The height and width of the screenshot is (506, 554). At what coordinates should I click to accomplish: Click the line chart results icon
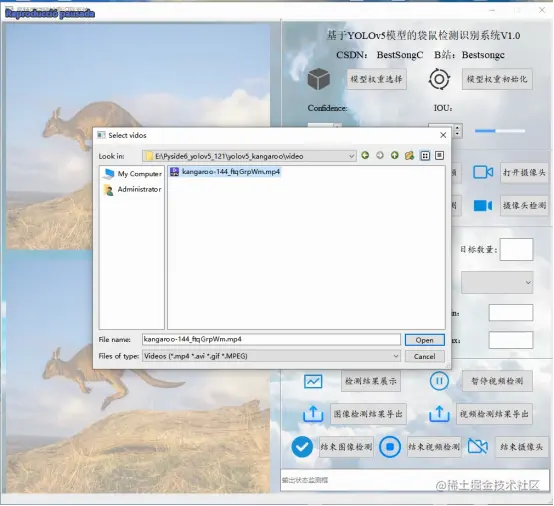coord(313,381)
